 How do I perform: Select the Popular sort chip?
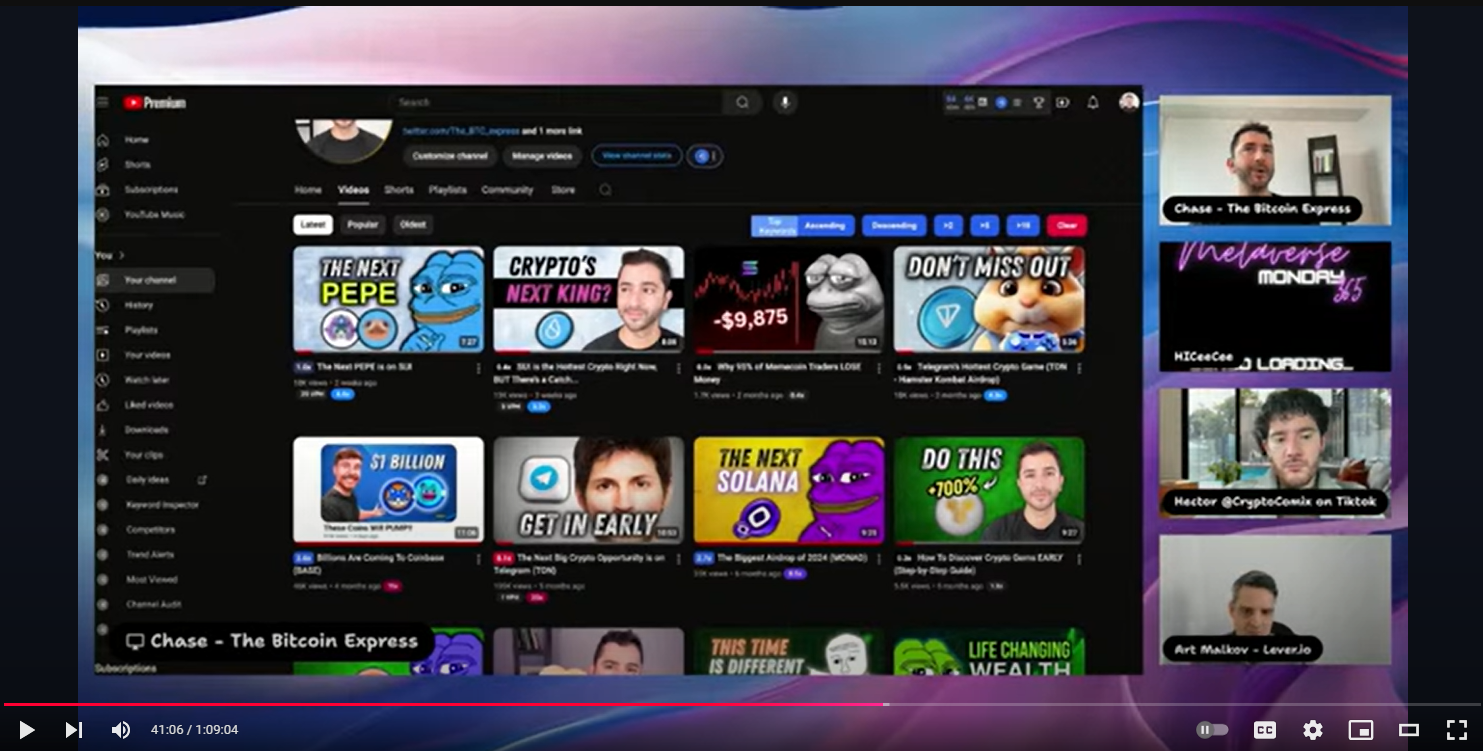click(362, 225)
